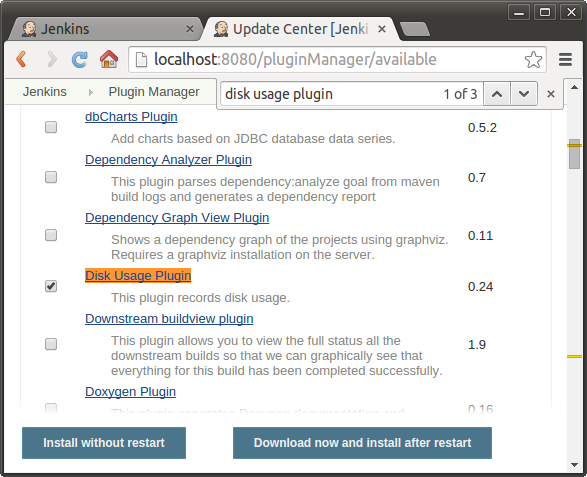Screen dimensions: 587x477
Task: Click the browser back arrow
Action: point(21,60)
